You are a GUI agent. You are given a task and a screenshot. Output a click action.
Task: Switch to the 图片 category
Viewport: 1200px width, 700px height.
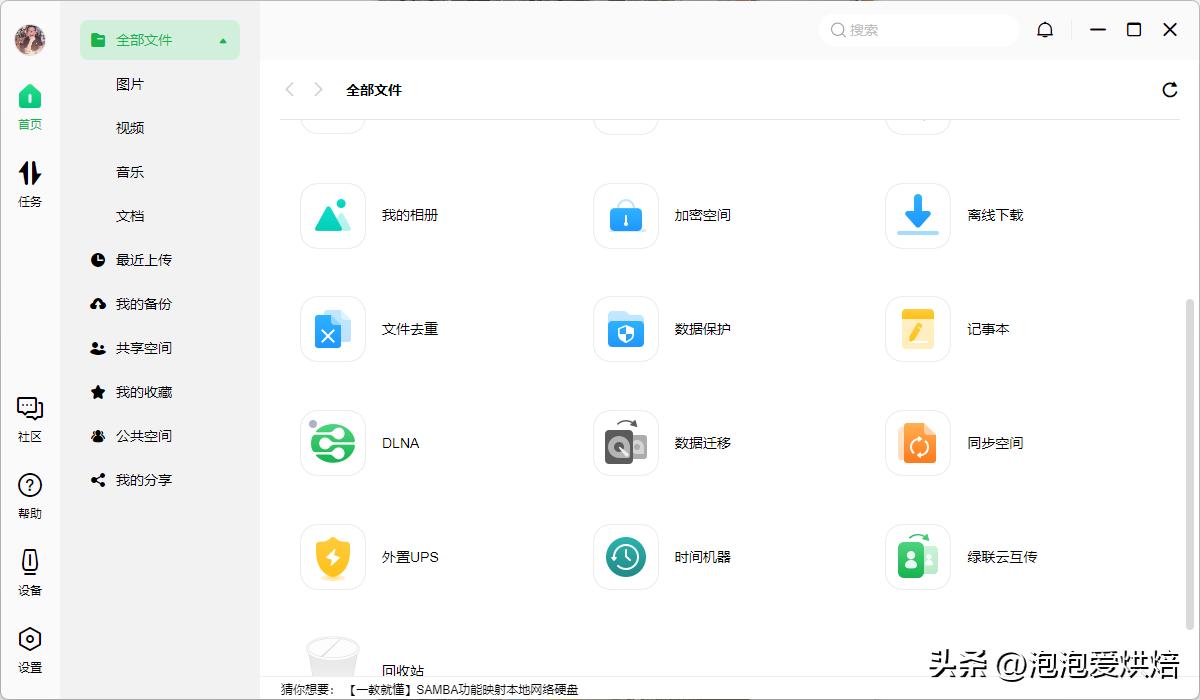[x=130, y=84]
